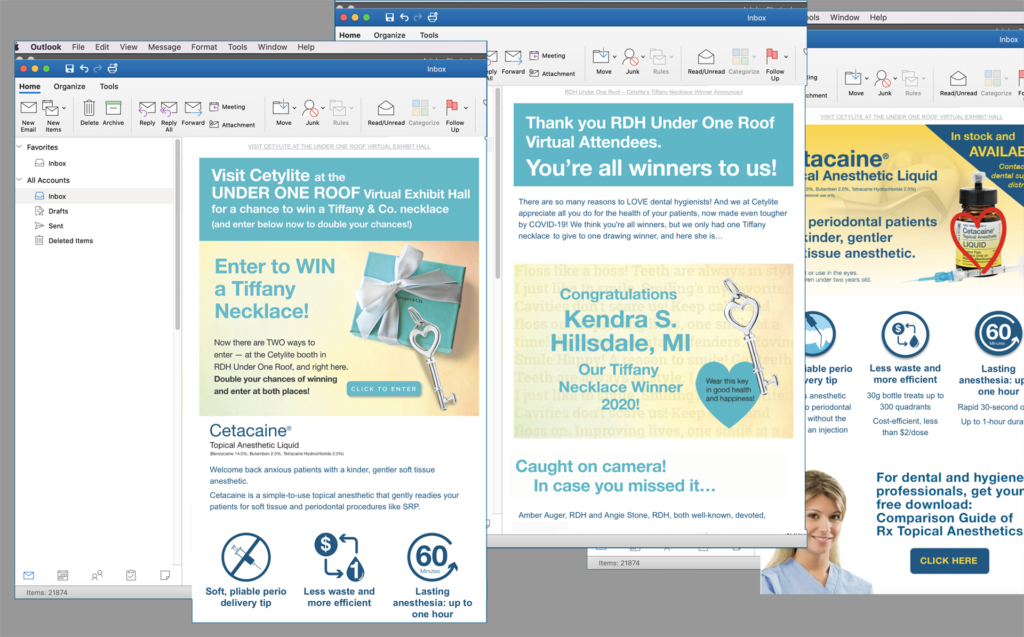Click Read/Unread in the rightmost window

click(x=958, y=84)
